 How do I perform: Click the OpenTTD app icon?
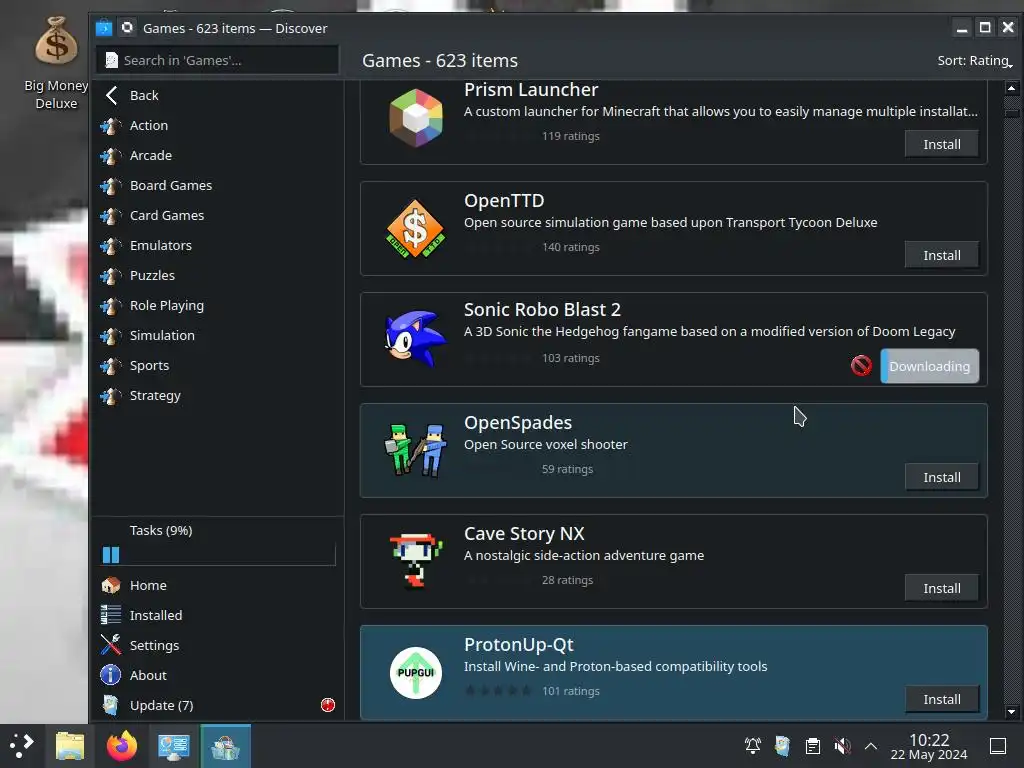(416, 229)
